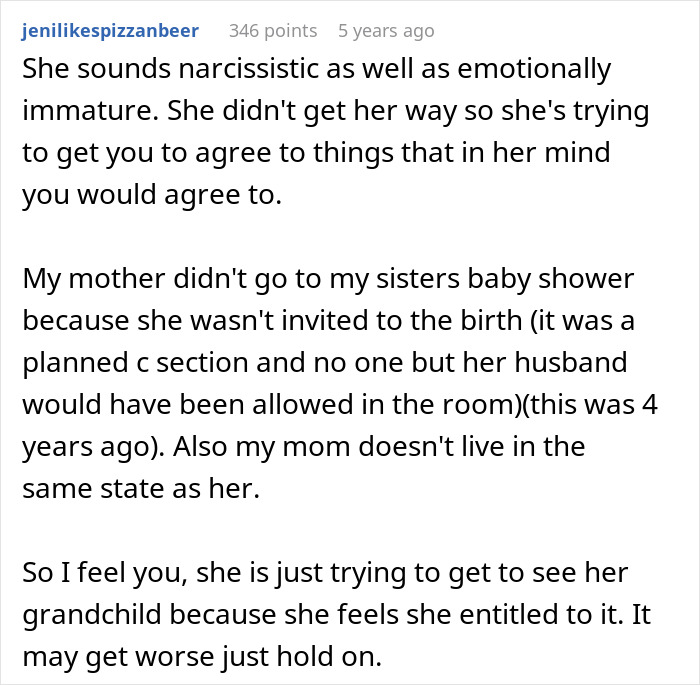This screenshot has width=700, height=685.
Task: Click the '5 years ago' timestamp
Action: (386, 30)
